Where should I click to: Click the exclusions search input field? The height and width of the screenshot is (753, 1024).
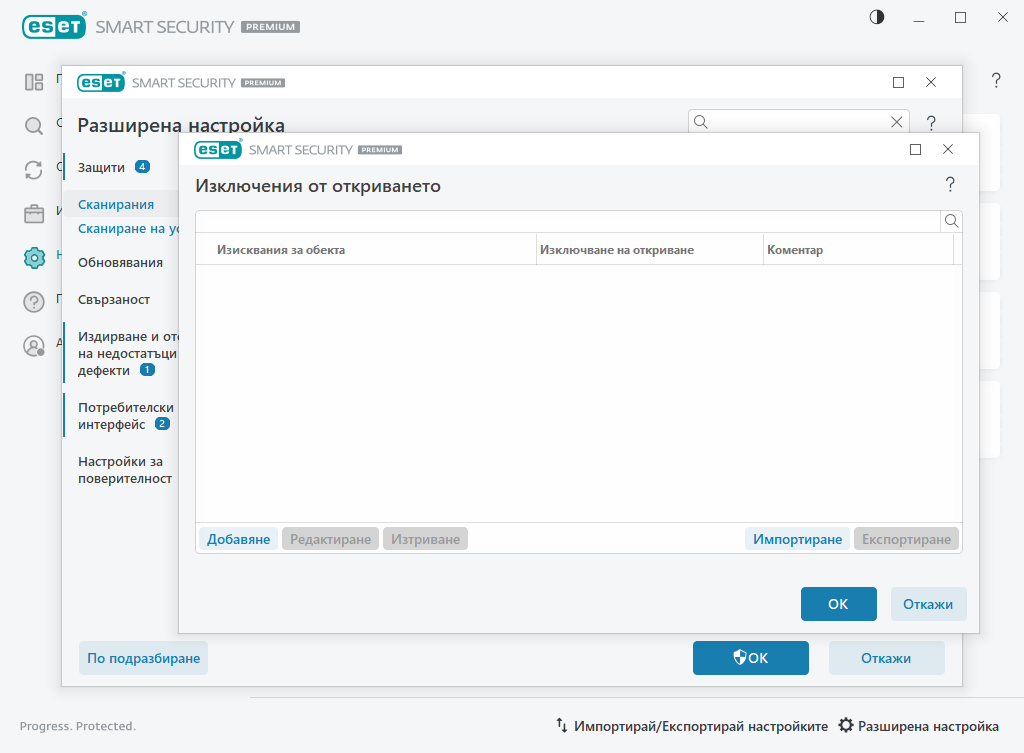point(567,221)
